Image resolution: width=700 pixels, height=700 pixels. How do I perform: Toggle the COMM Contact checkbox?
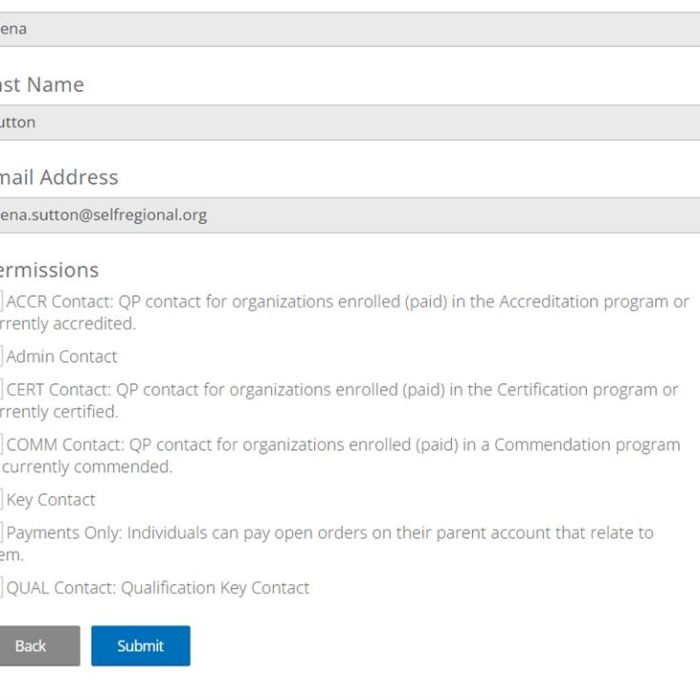(x=2, y=444)
